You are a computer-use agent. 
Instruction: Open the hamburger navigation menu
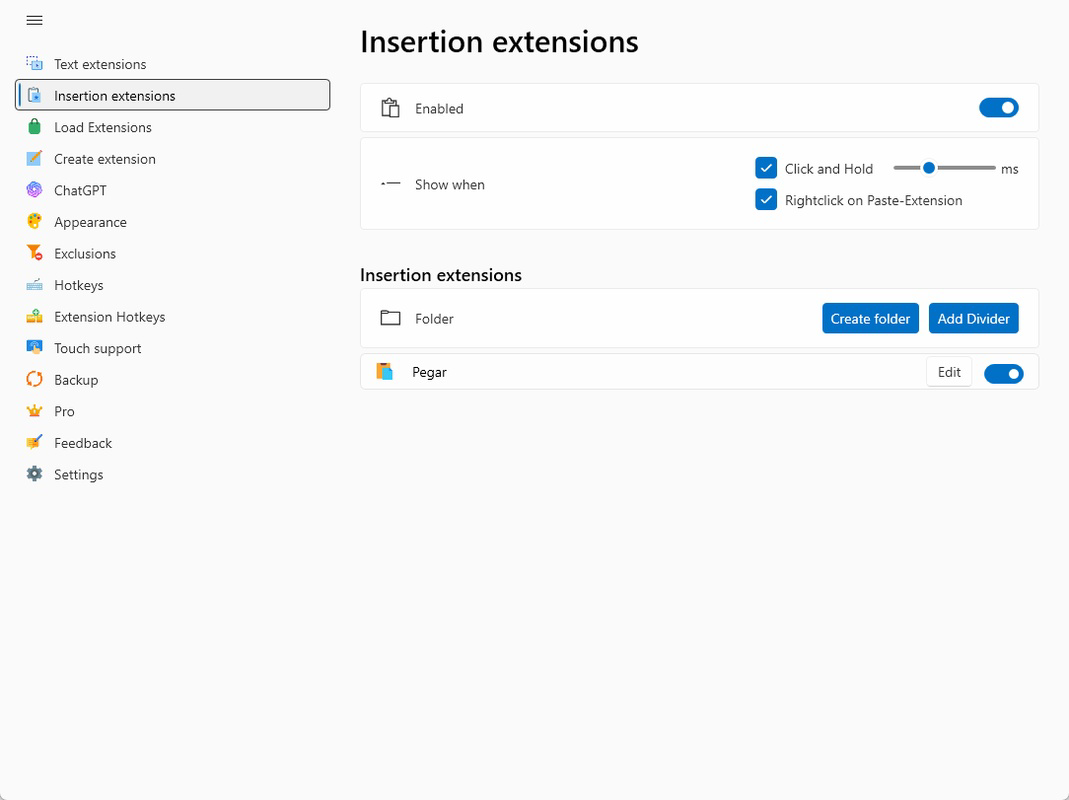click(x=34, y=20)
